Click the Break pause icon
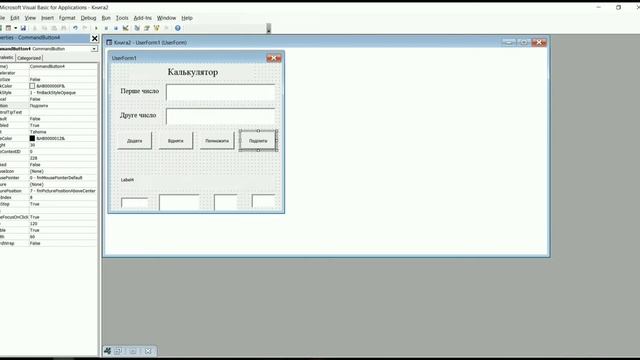The height and width of the screenshot is (360, 640). tap(106, 28)
